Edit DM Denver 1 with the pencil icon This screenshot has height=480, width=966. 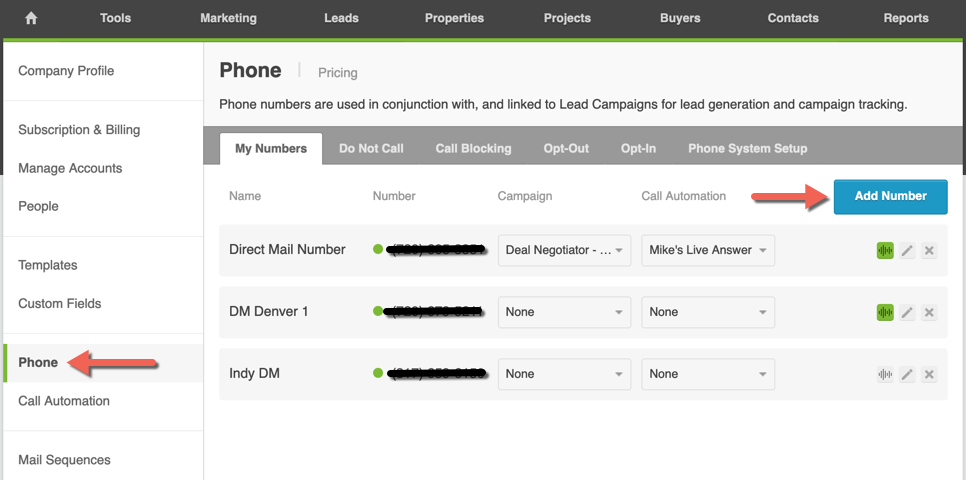point(907,312)
